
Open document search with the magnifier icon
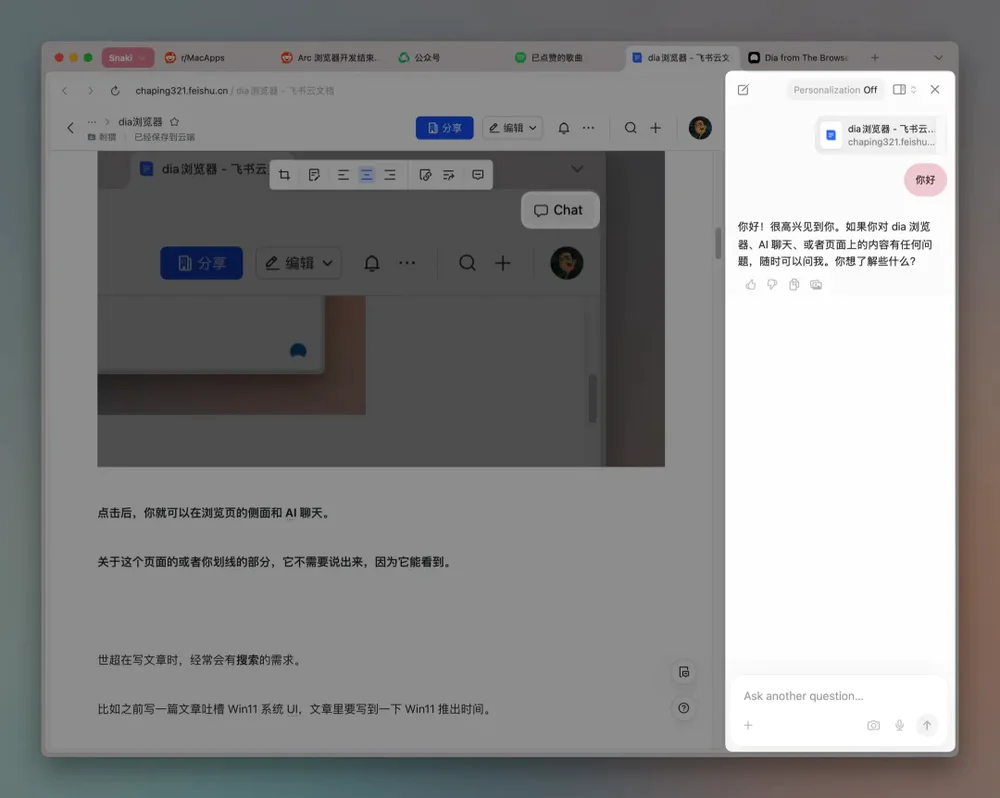(628, 128)
